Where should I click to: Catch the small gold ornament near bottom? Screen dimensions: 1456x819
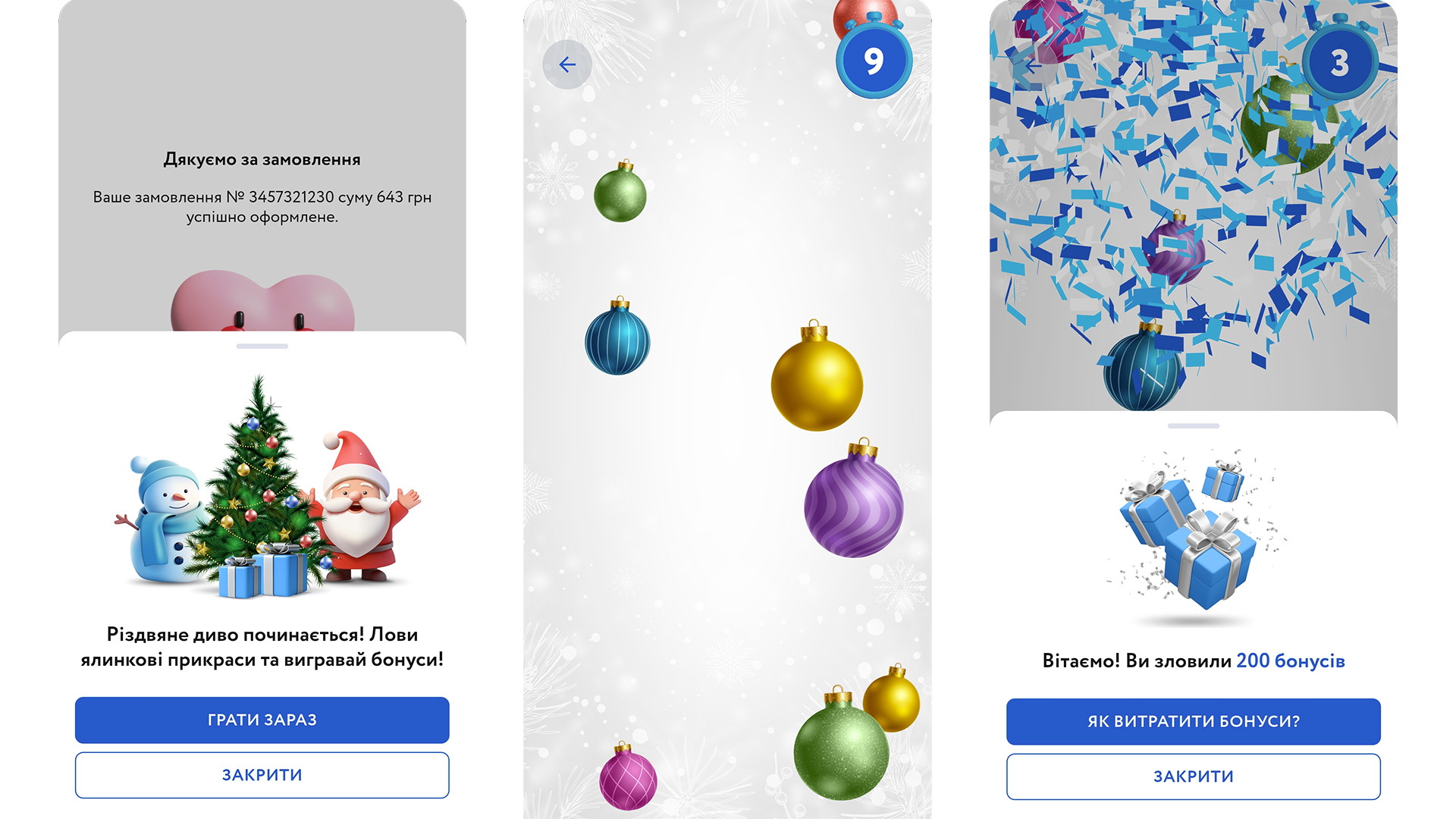pyautogui.click(x=892, y=698)
